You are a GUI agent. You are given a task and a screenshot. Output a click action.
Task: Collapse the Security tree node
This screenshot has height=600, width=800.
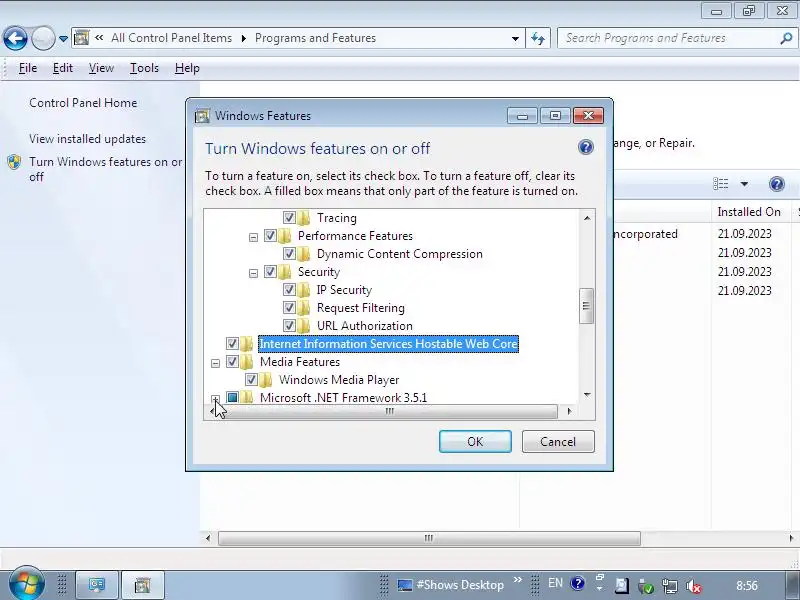click(254, 273)
